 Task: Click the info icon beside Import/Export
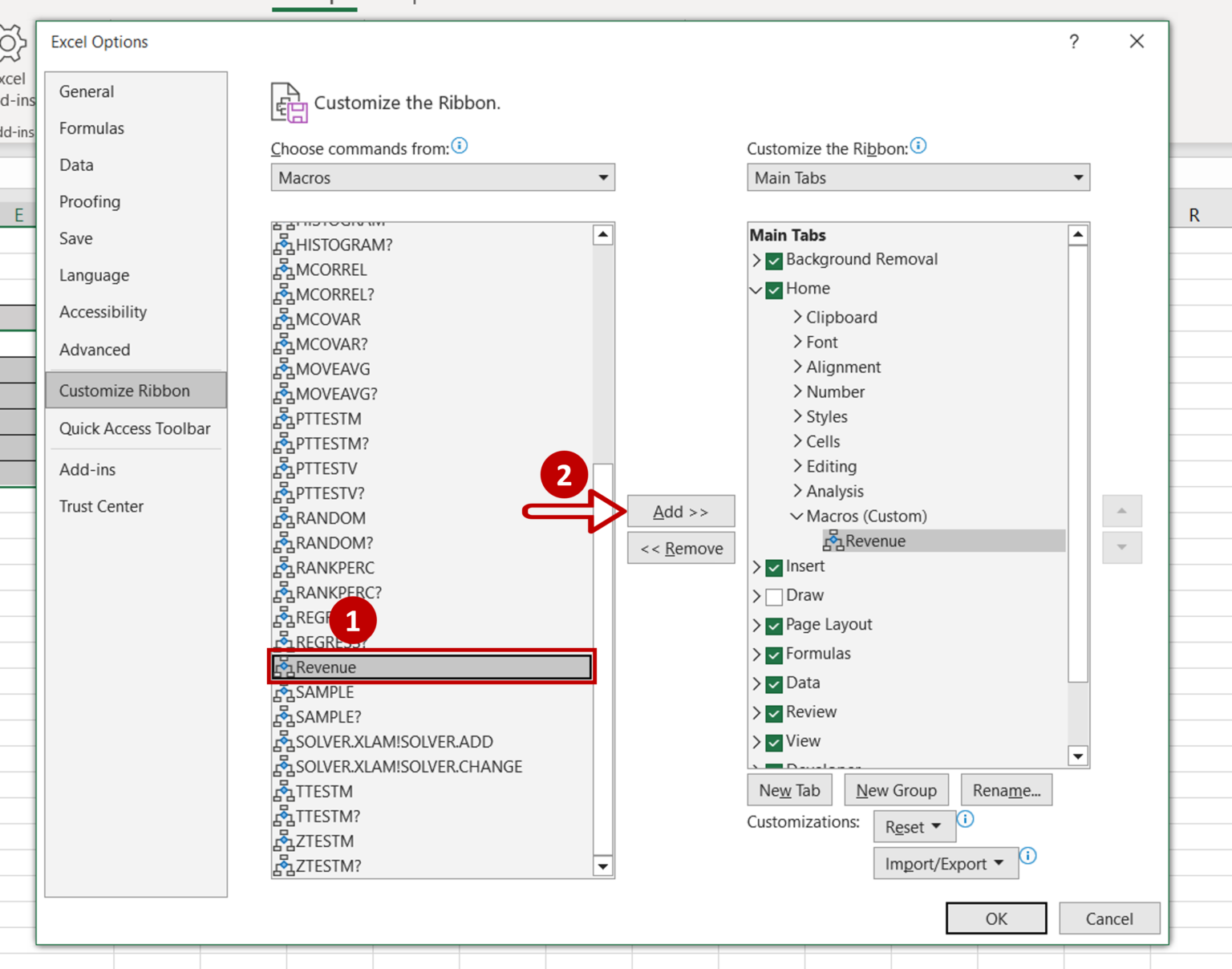point(1029,857)
